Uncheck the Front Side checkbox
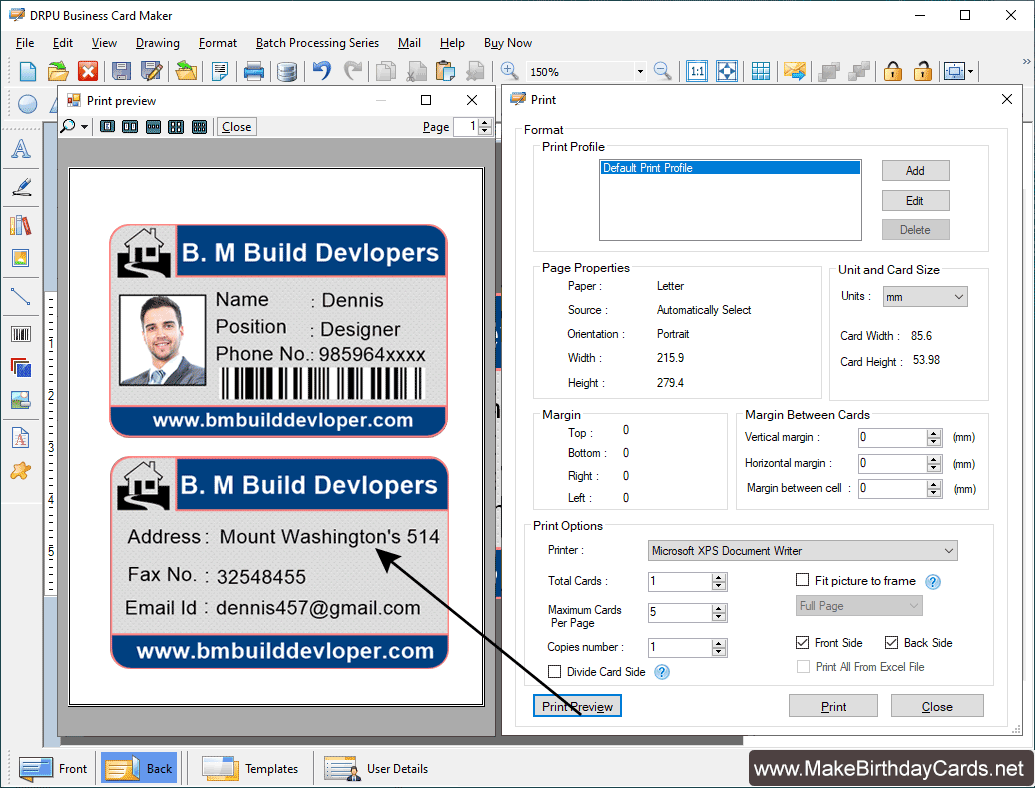This screenshot has height=788, width=1035. pos(803,642)
